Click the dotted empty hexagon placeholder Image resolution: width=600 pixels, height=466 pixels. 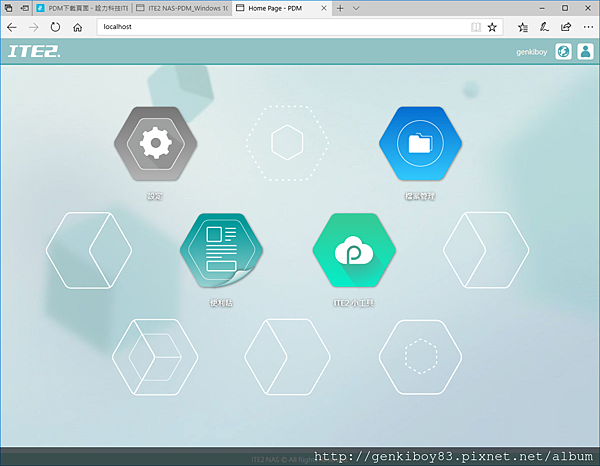[287, 143]
